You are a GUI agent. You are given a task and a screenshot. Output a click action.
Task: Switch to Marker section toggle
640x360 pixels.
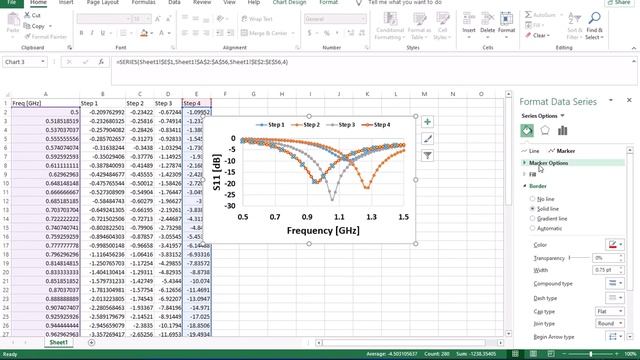pos(562,151)
